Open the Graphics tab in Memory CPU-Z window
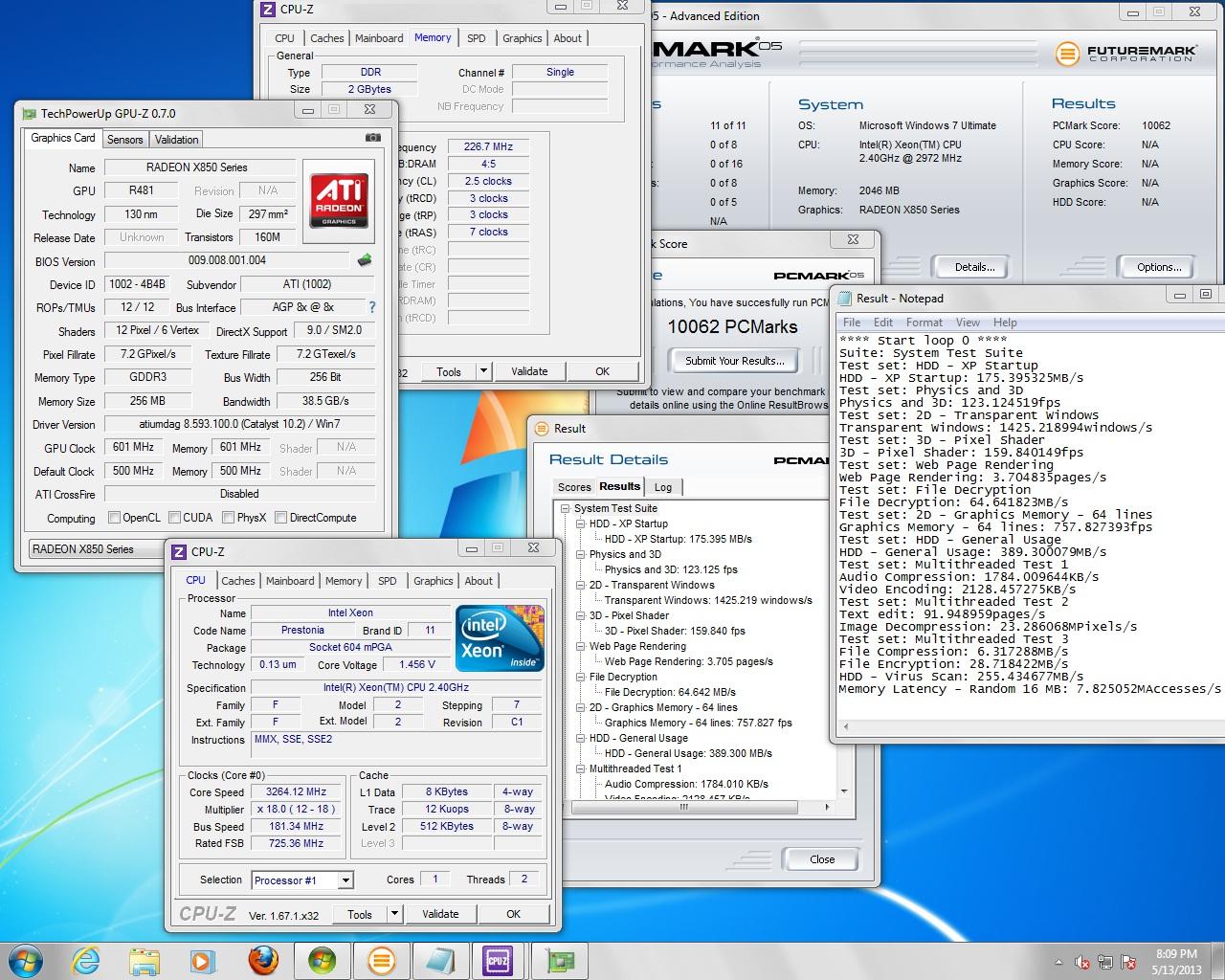Screen dimensions: 1225x980 click(522, 38)
